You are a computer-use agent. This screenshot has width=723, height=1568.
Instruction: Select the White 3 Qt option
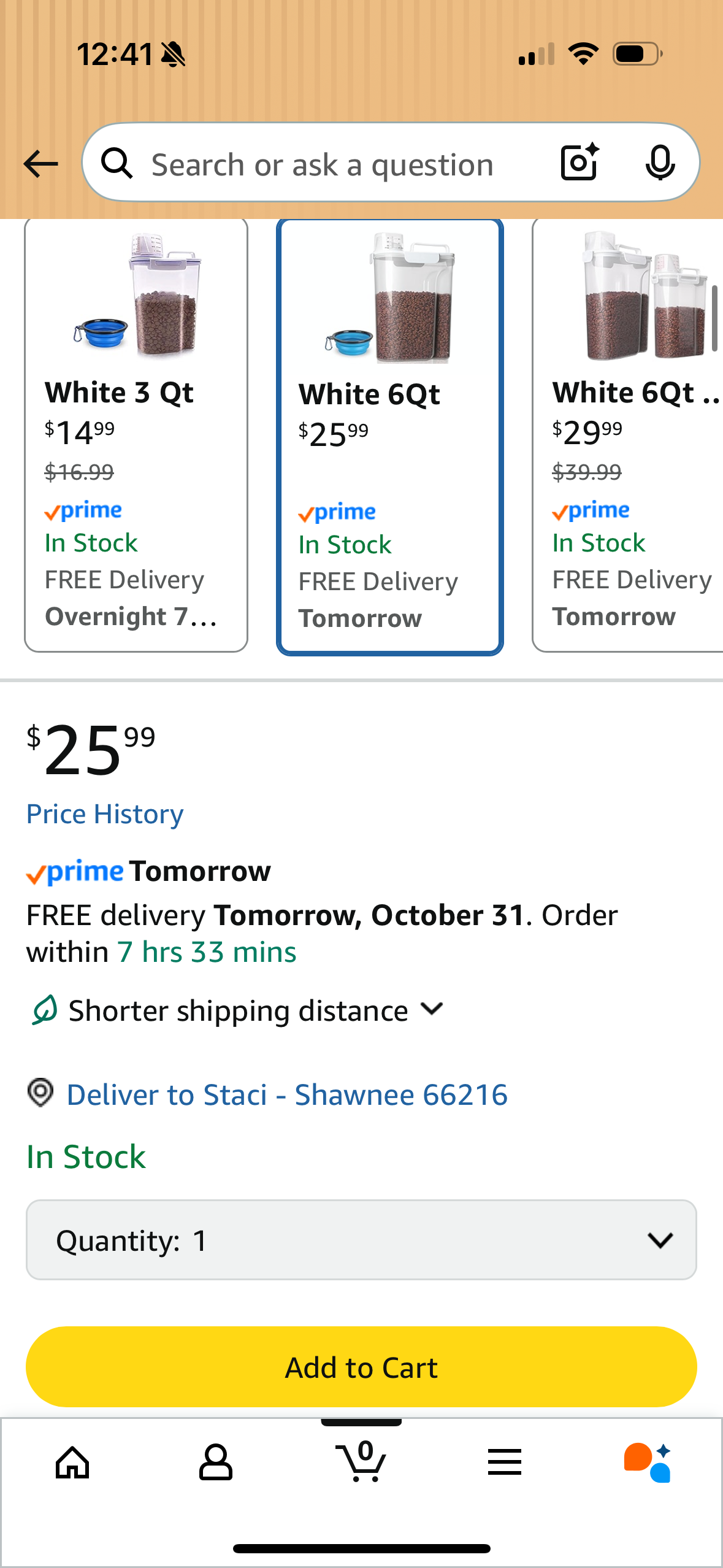pyautogui.click(x=136, y=436)
